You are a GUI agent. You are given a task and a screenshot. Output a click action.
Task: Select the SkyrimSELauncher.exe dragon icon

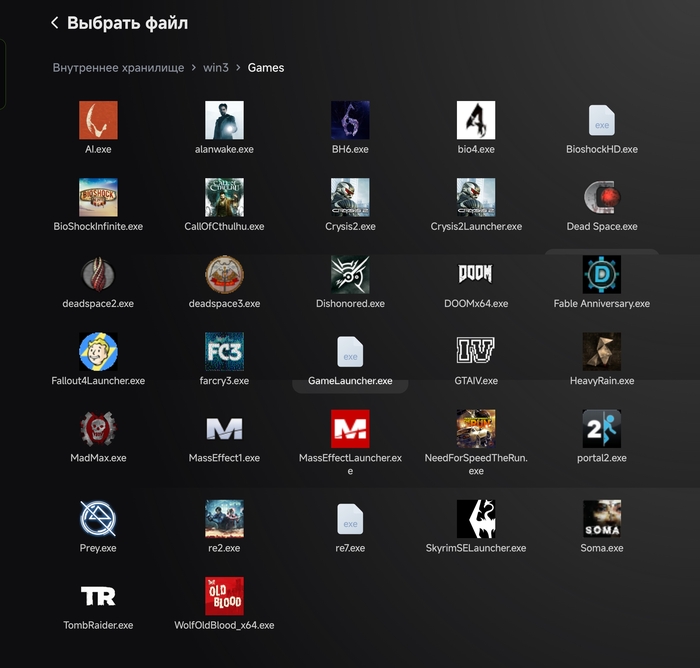click(476, 519)
